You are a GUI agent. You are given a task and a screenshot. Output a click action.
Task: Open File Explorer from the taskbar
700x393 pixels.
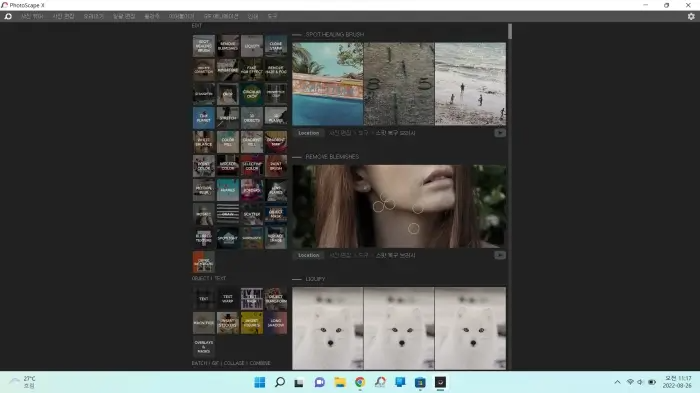click(340, 382)
